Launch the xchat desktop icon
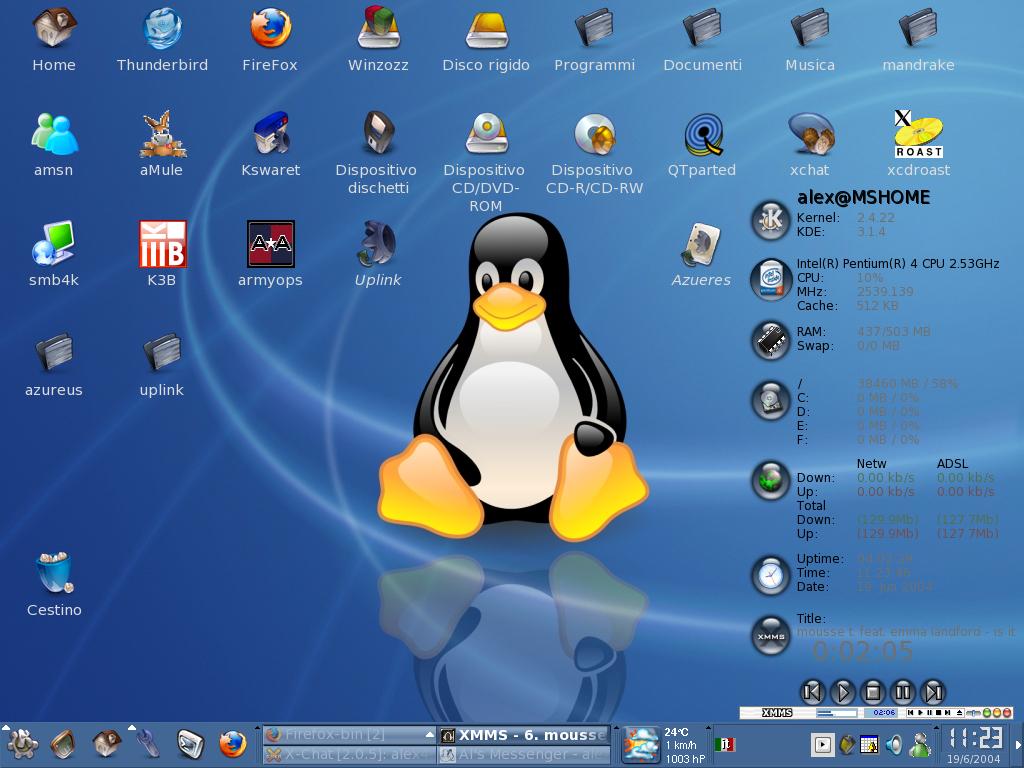This screenshot has height=768, width=1024. point(810,134)
